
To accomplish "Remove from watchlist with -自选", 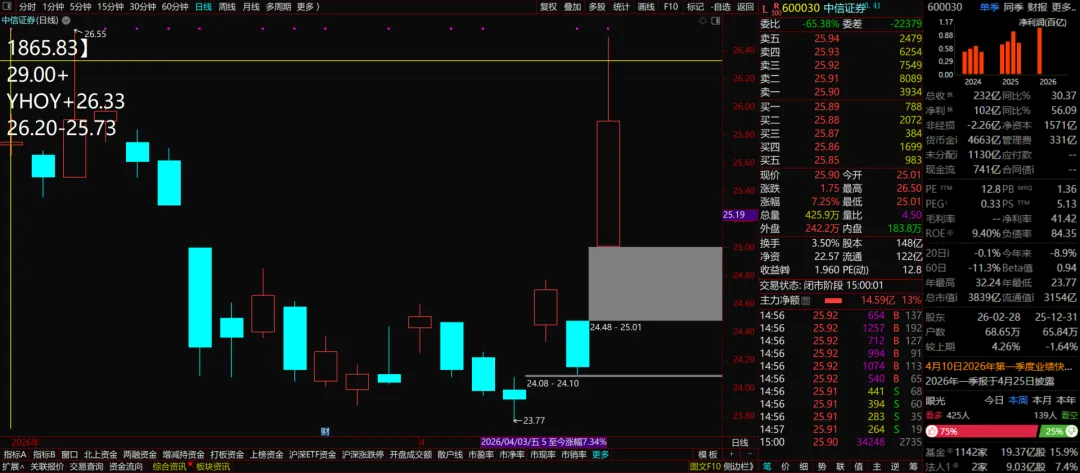I will (720, 6).
